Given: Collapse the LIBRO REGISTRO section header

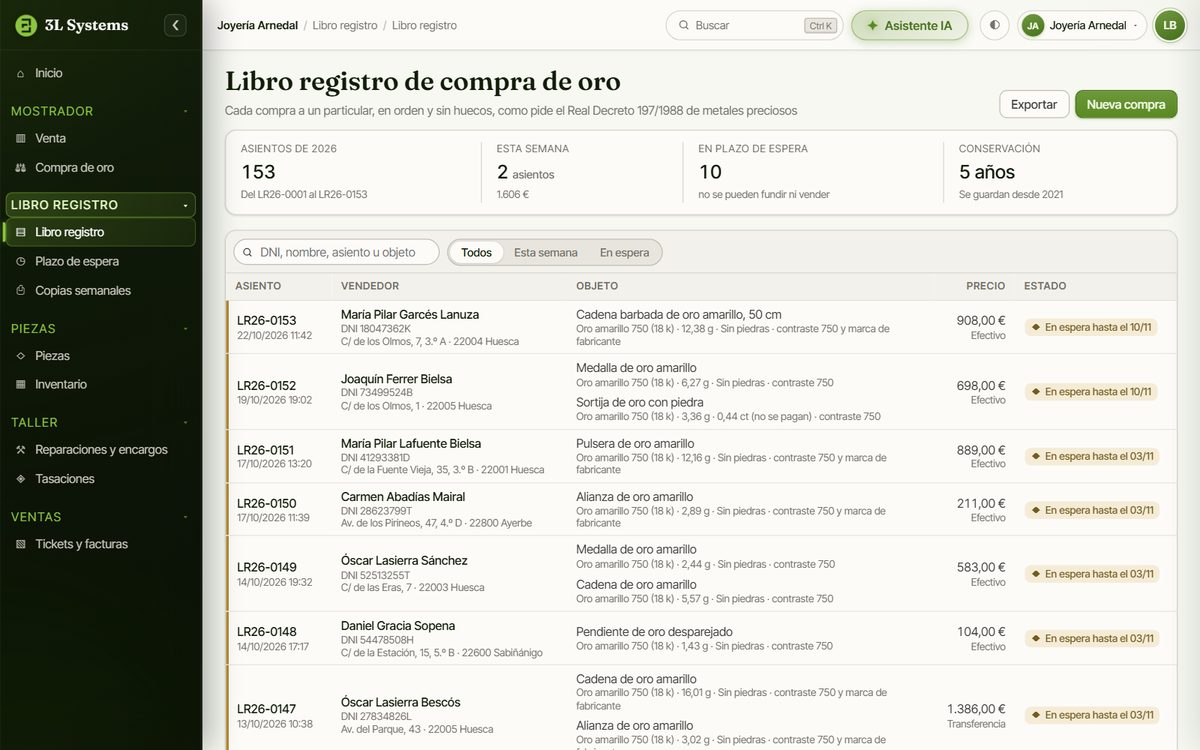Looking at the screenshot, I should [x=100, y=205].
